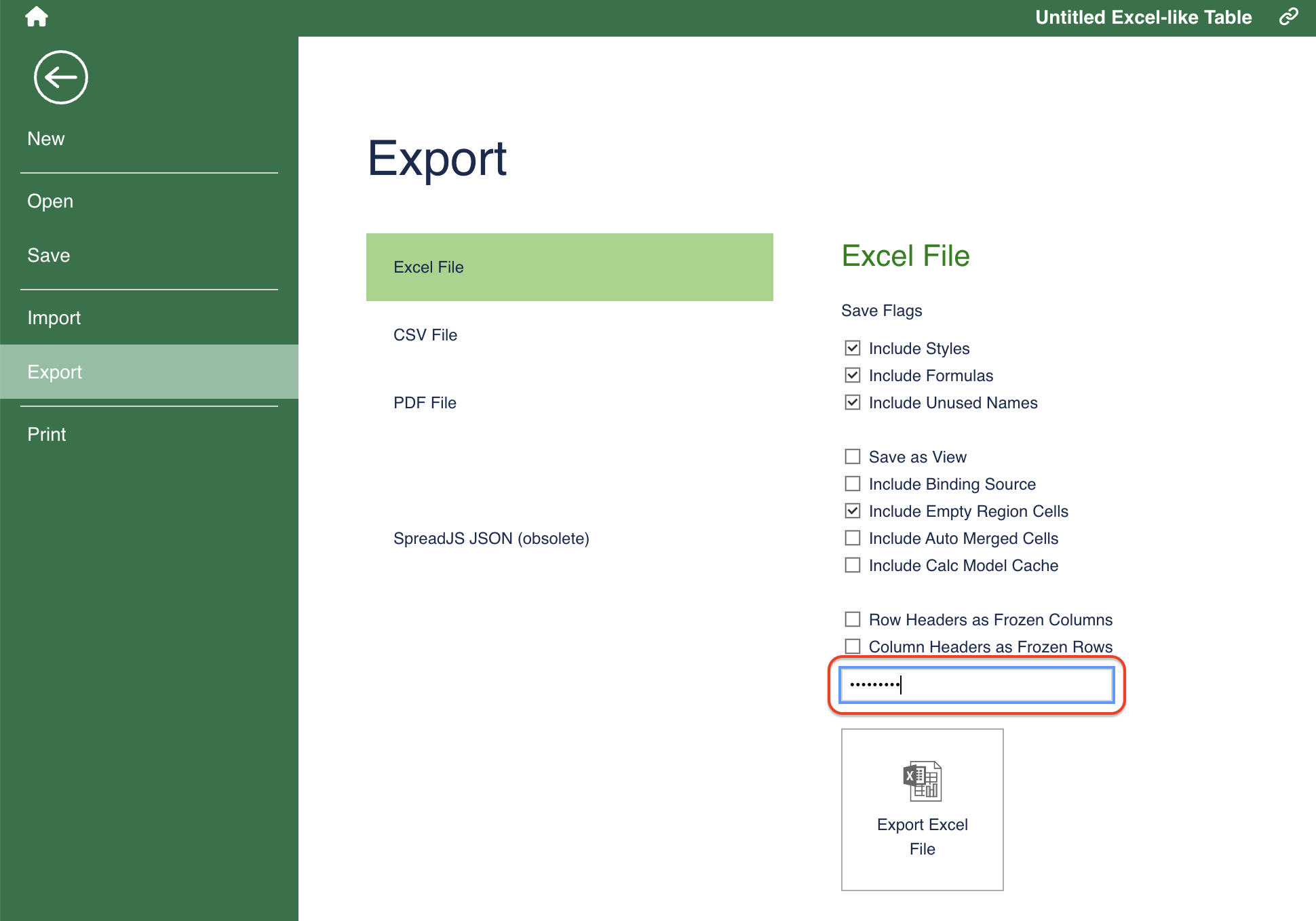The height and width of the screenshot is (921, 1316).
Task: Check Column Headers as Frozen Rows
Action: (x=852, y=646)
